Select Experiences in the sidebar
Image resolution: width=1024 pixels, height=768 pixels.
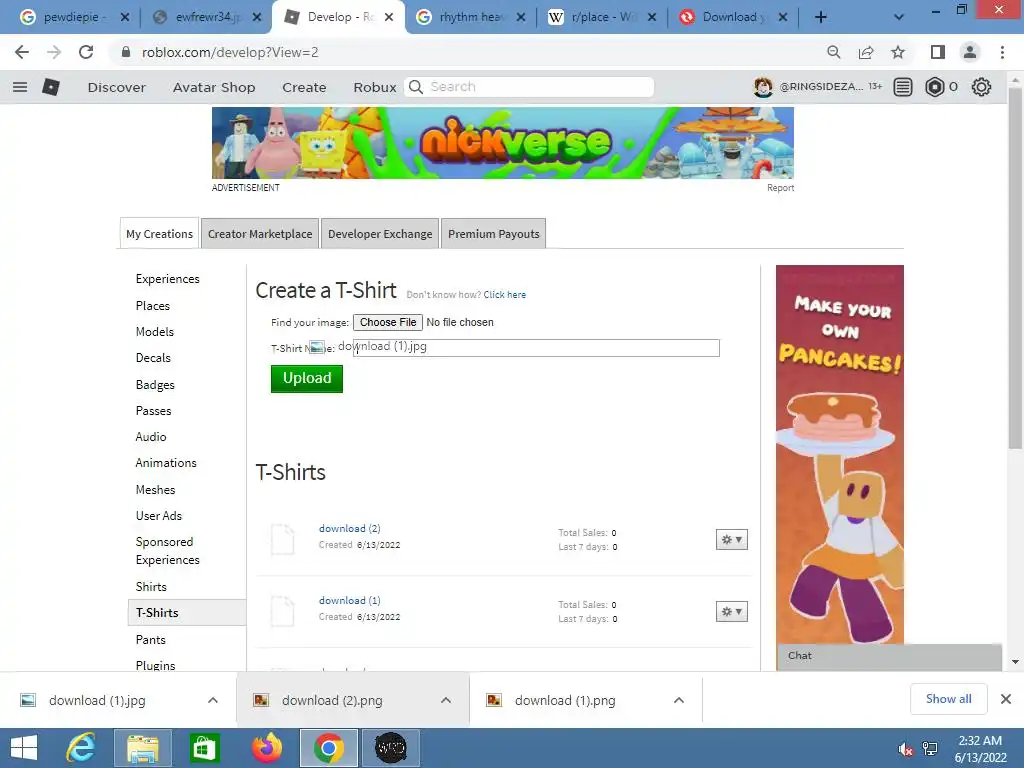[168, 279]
